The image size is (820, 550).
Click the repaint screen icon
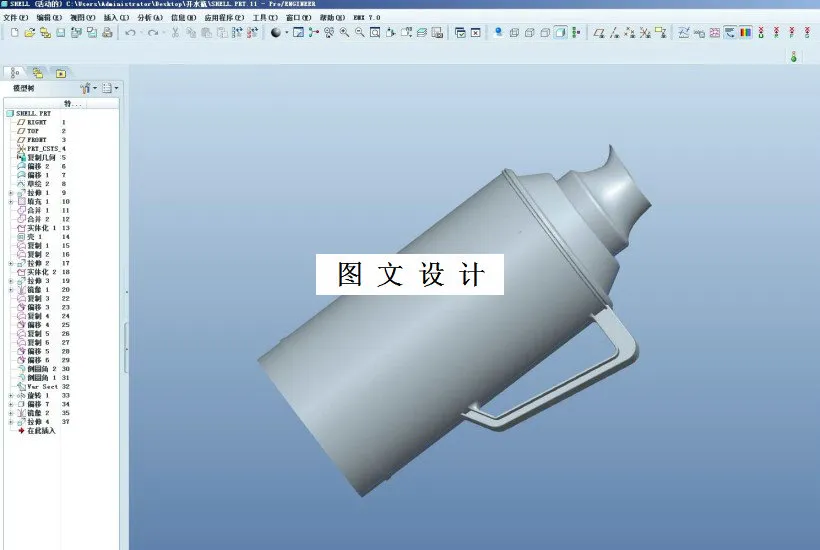coord(298,32)
